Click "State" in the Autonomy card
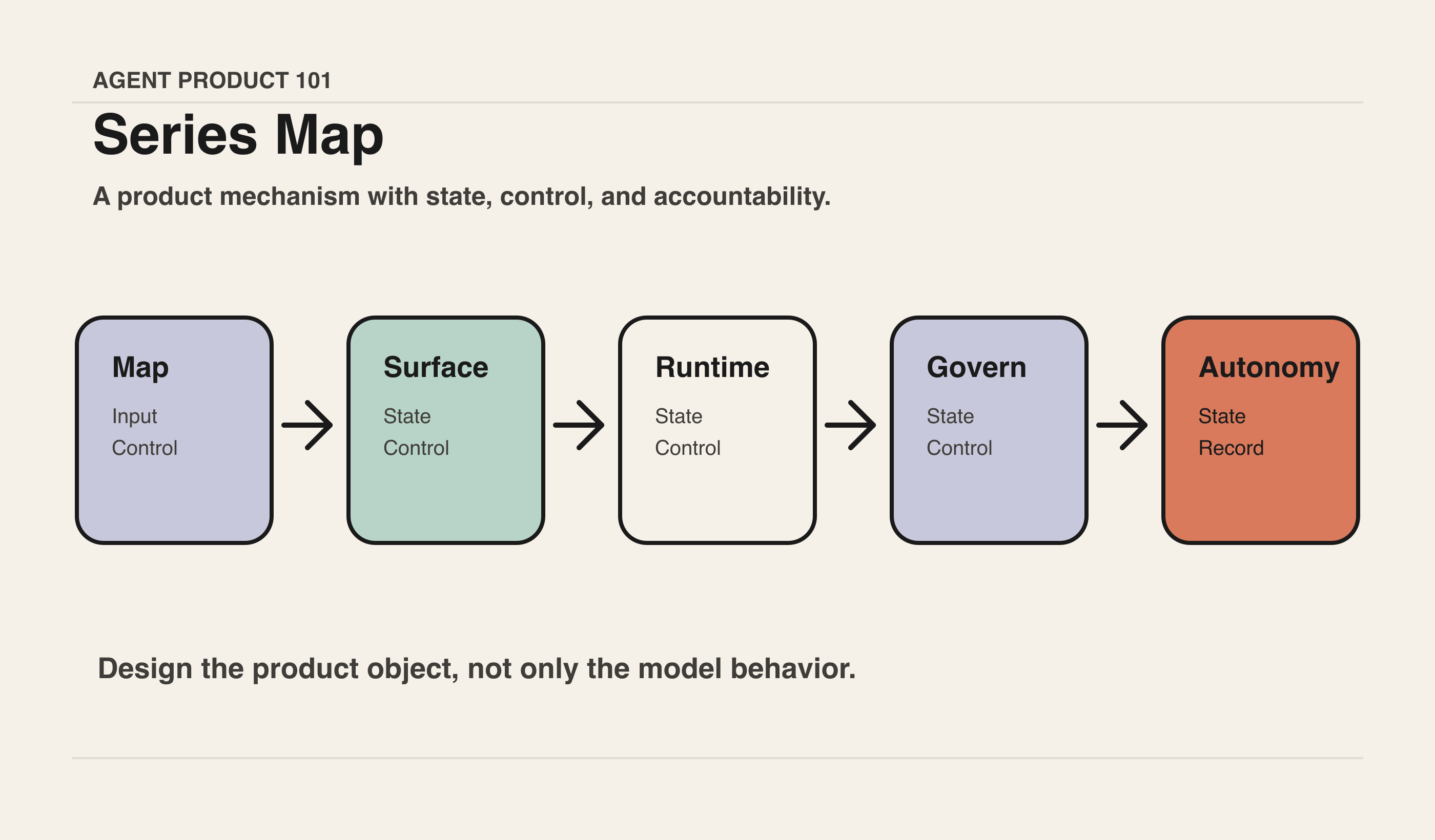 tap(1222, 416)
